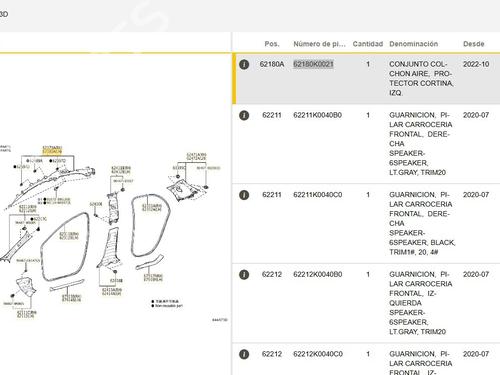Open info icon for part 62211K0040C0

(x=244, y=195)
